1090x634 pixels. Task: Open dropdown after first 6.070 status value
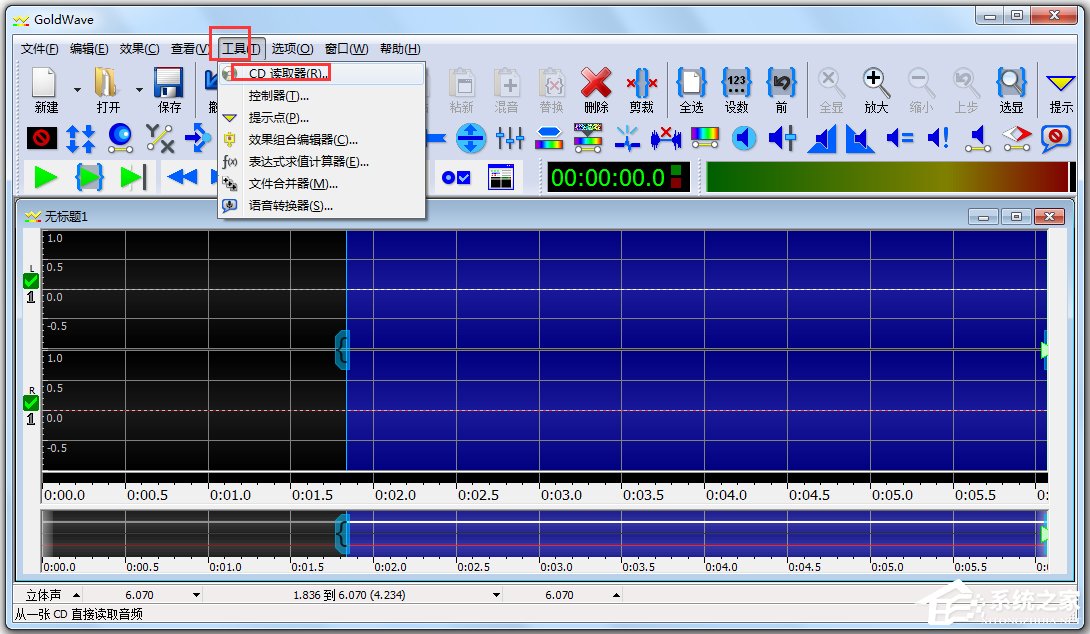[197, 595]
